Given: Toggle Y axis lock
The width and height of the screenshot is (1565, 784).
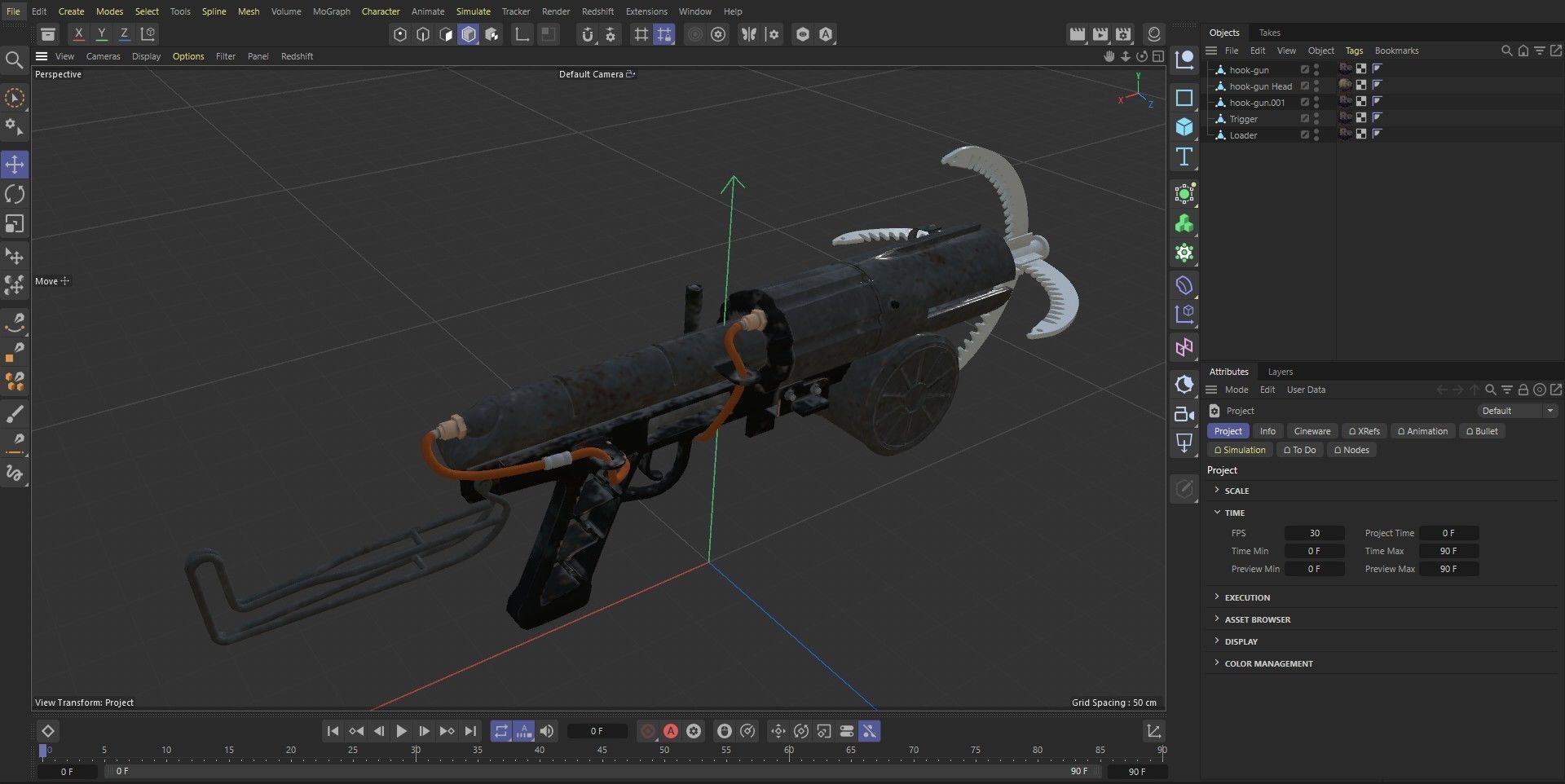Looking at the screenshot, I should coord(101,34).
